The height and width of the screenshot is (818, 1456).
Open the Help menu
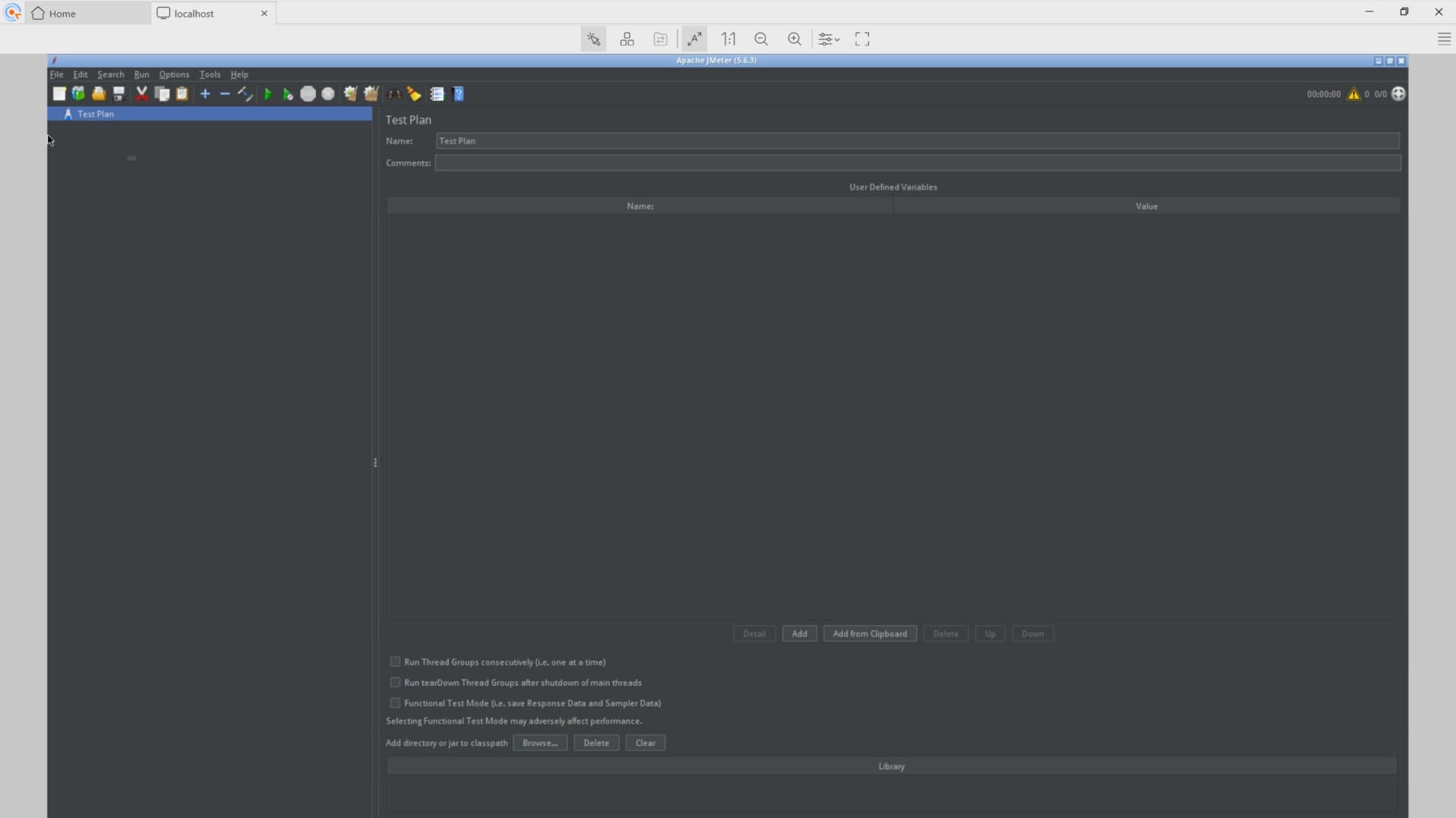(x=239, y=74)
